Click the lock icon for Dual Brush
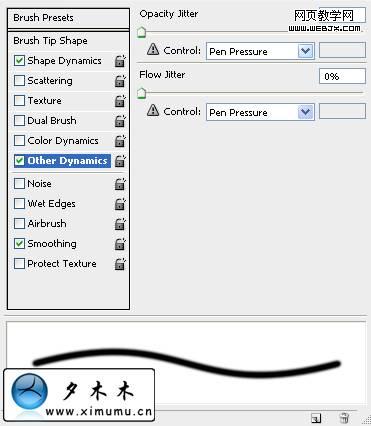The image size is (371, 426). pyautogui.click(x=120, y=121)
